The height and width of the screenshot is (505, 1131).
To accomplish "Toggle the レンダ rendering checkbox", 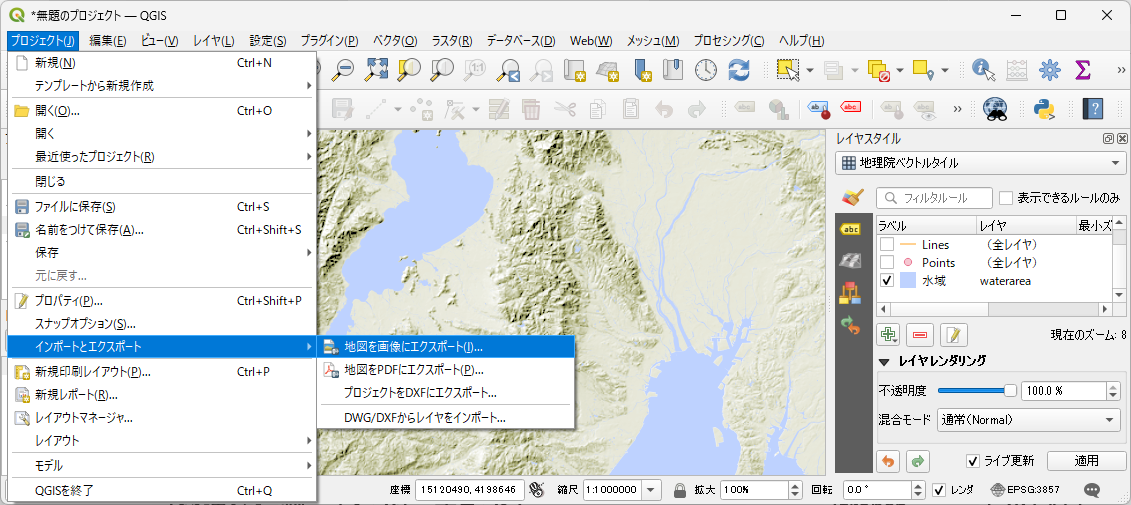I will (x=939, y=490).
